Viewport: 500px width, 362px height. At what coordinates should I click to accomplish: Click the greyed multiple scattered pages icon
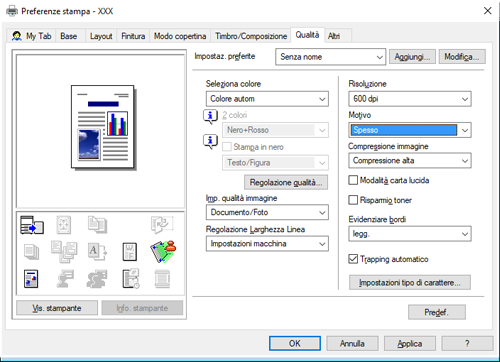[x=64, y=252]
